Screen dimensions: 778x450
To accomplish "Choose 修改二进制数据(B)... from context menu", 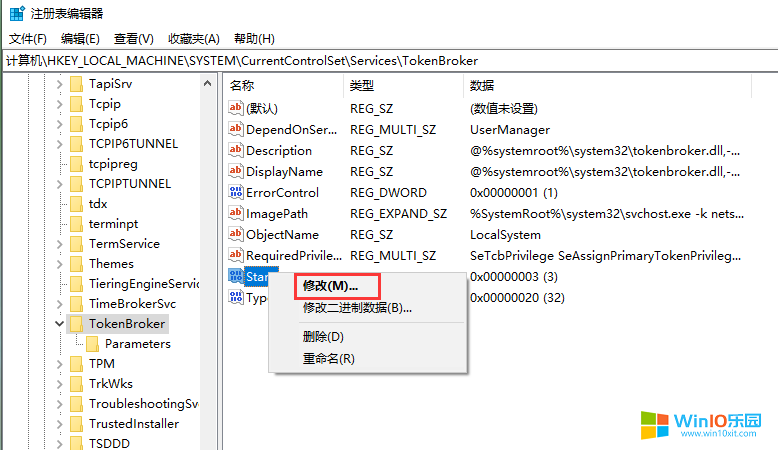I will 357,308.
